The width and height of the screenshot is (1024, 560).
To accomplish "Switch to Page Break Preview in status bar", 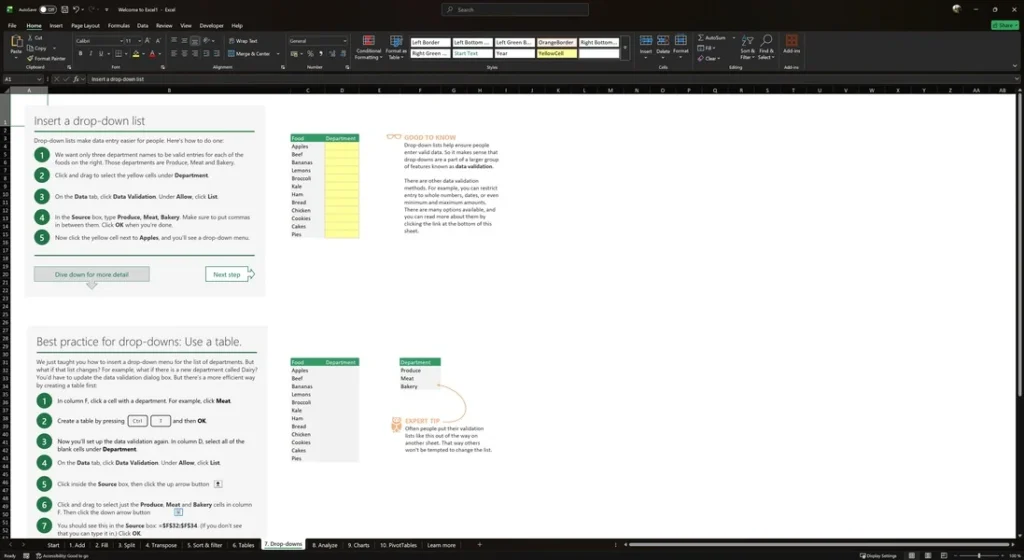I will (x=944, y=555).
